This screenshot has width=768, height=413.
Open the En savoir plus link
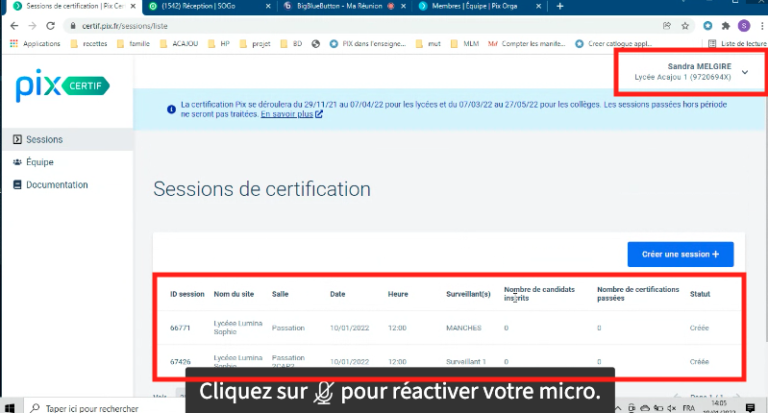291,114
